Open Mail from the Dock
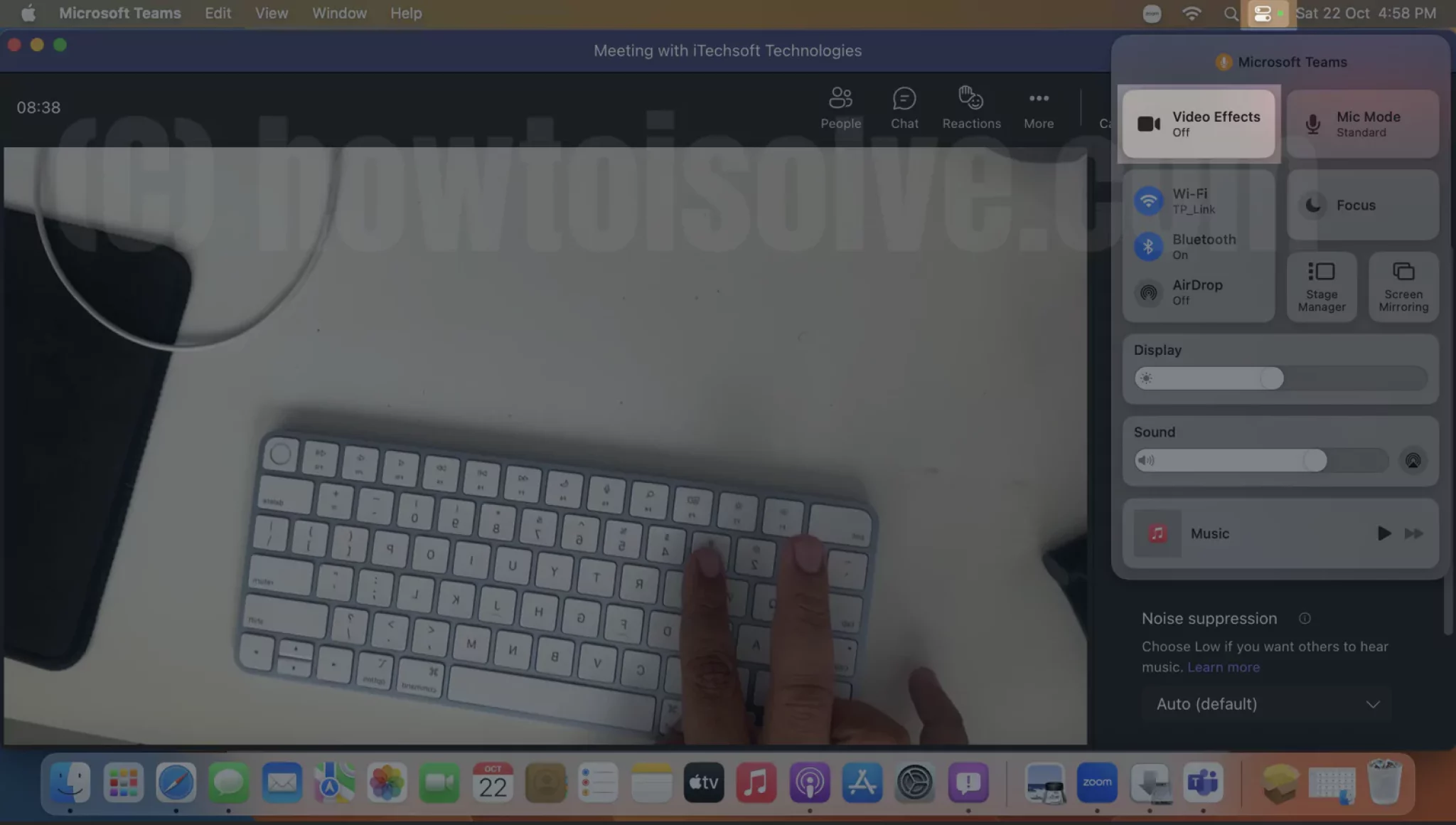 click(282, 783)
